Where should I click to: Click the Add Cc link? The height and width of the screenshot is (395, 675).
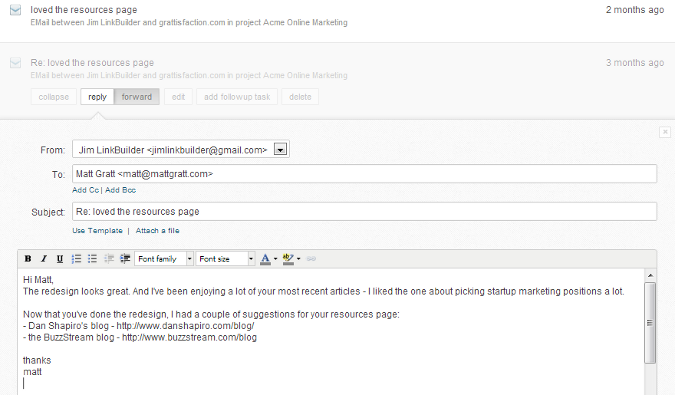[86, 190]
